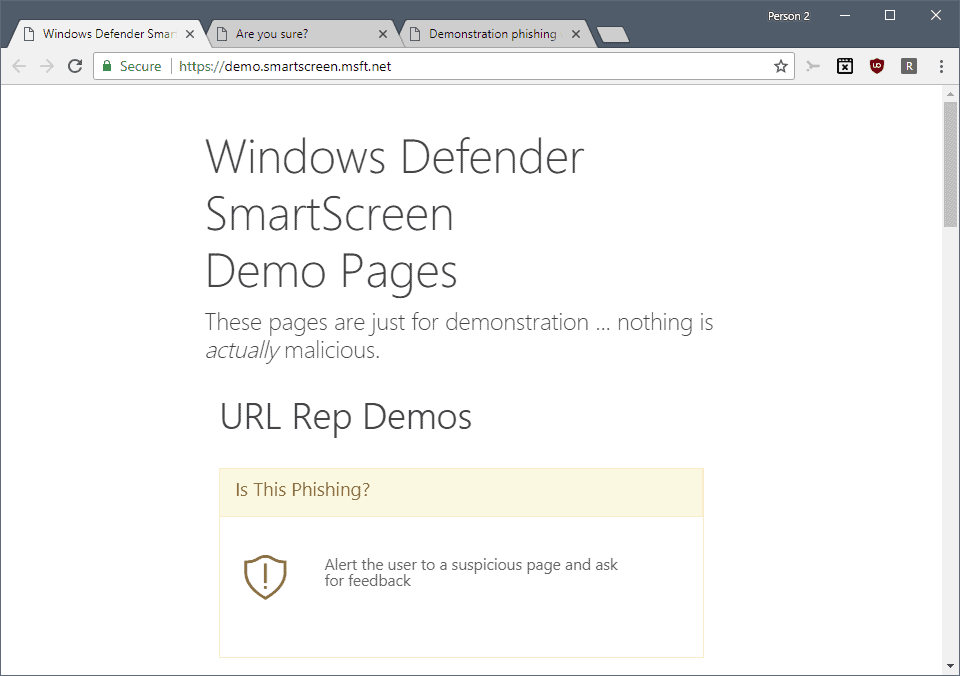960x676 pixels.
Task: Click the scrollbar down arrow
Action: 949,665
